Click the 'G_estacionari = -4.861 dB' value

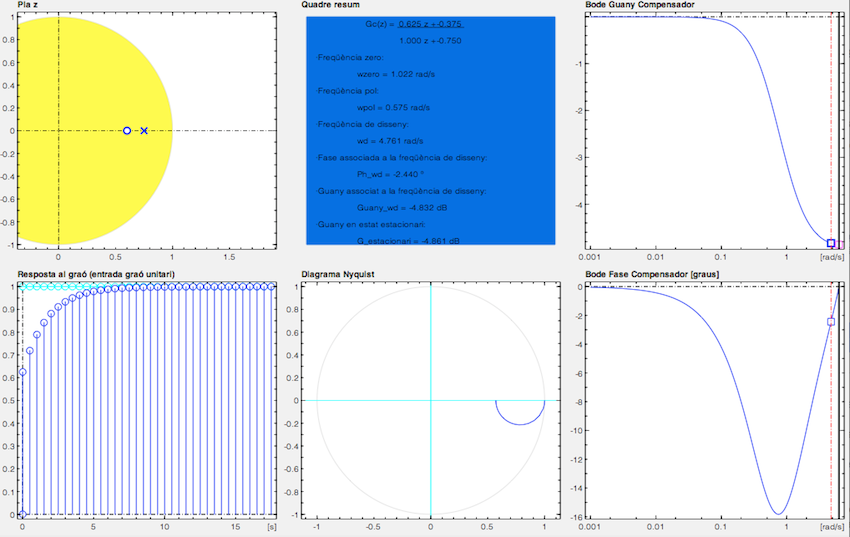(408, 241)
